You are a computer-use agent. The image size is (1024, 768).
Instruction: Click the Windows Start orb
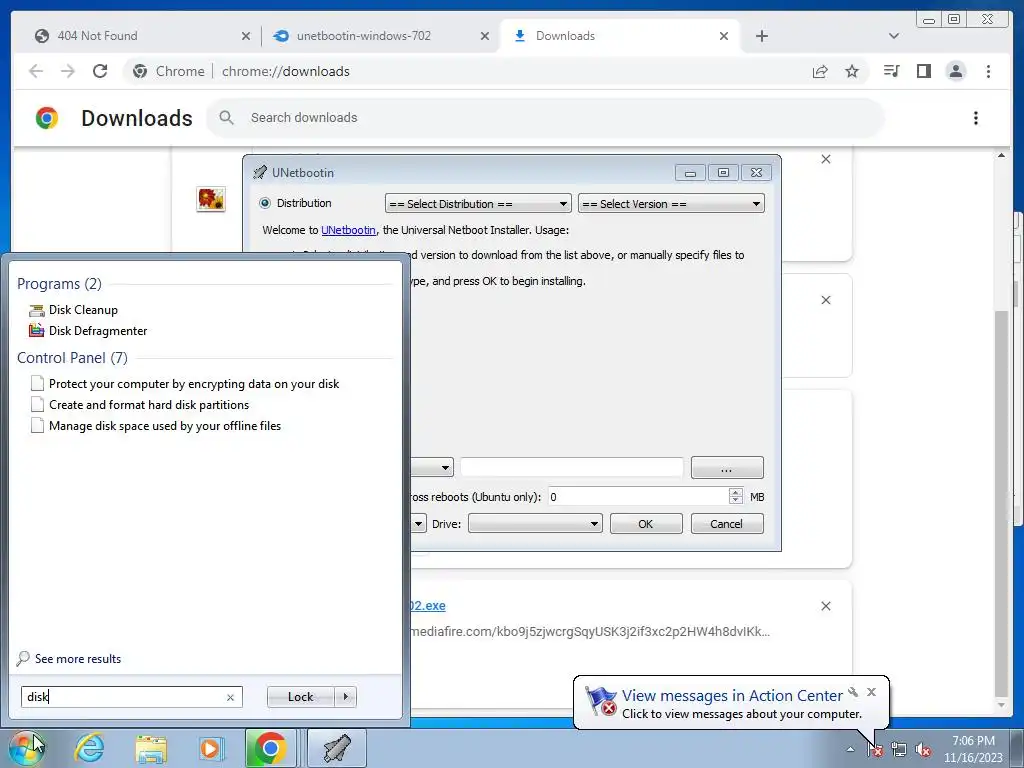coord(28,748)
